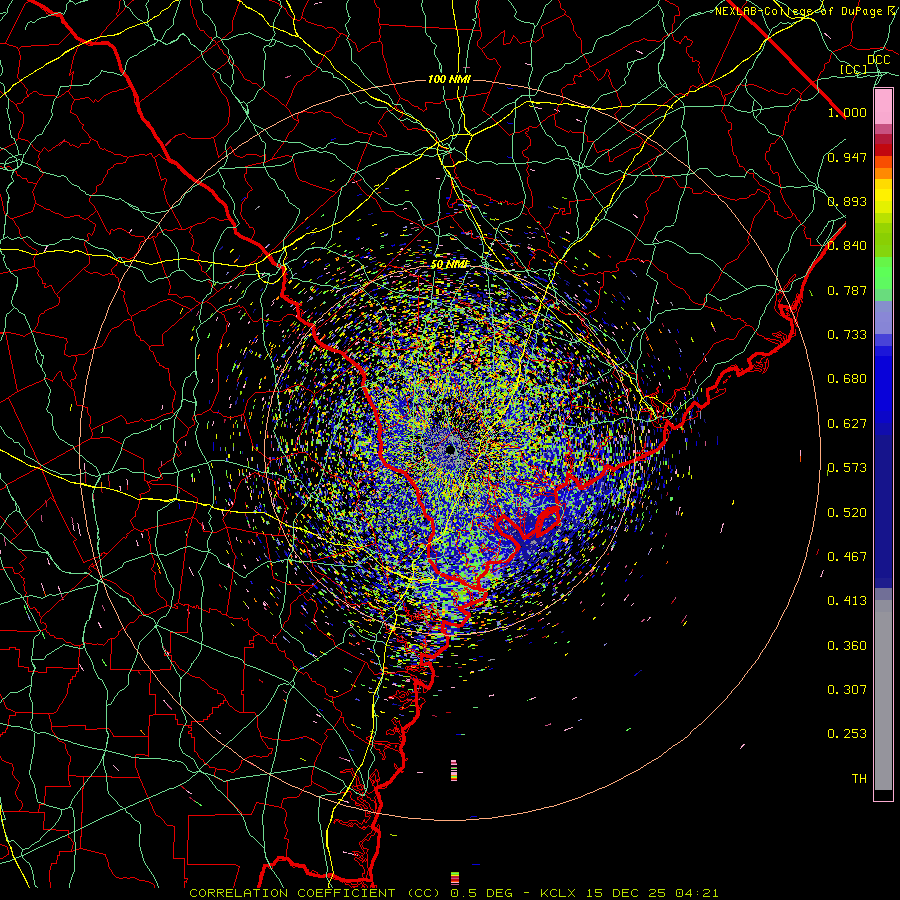
Task: Click the 100 NMI range ring label
Action: (449, 79)
